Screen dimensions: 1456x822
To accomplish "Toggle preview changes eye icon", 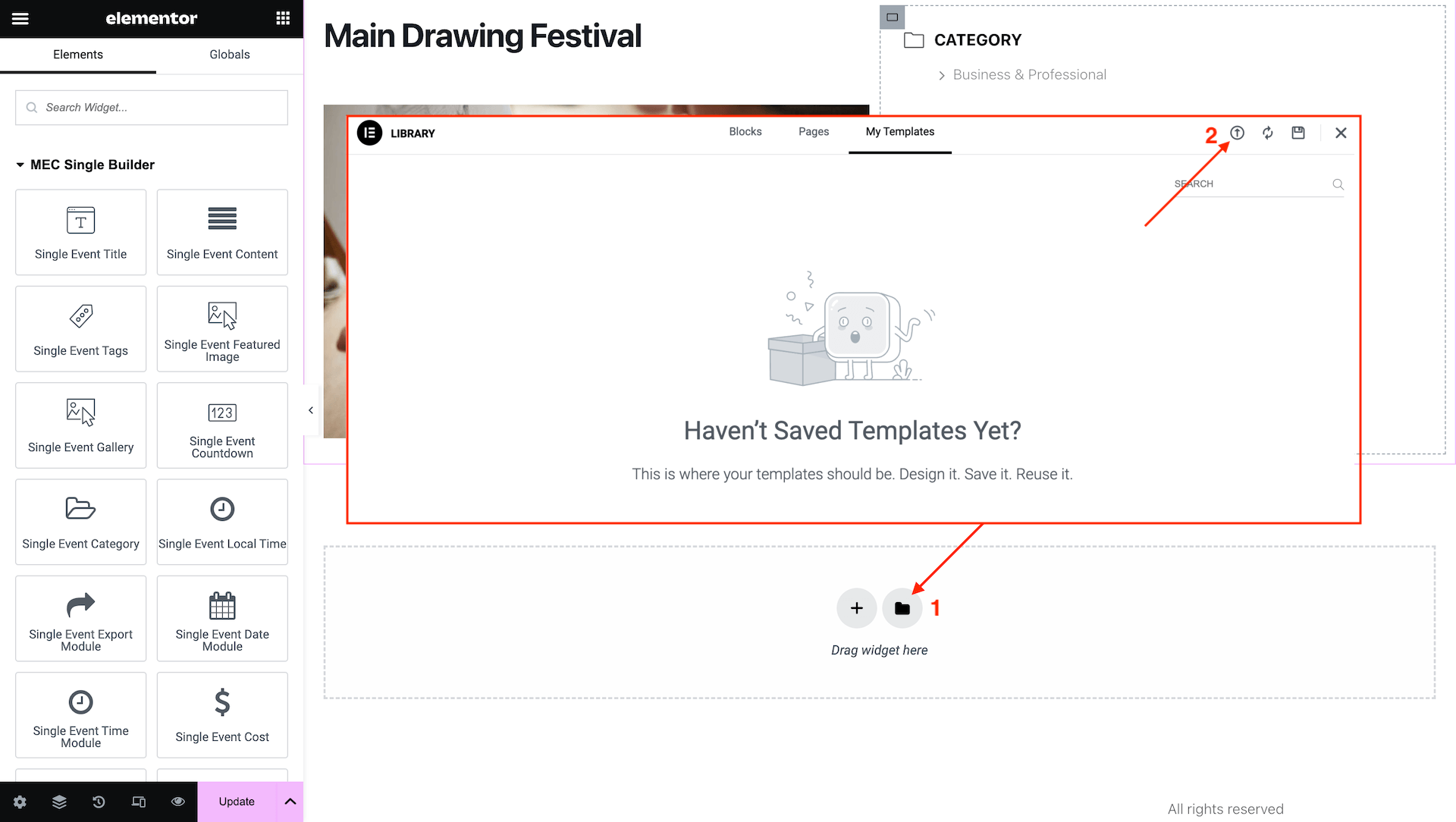I will click(x=178, y=802).
